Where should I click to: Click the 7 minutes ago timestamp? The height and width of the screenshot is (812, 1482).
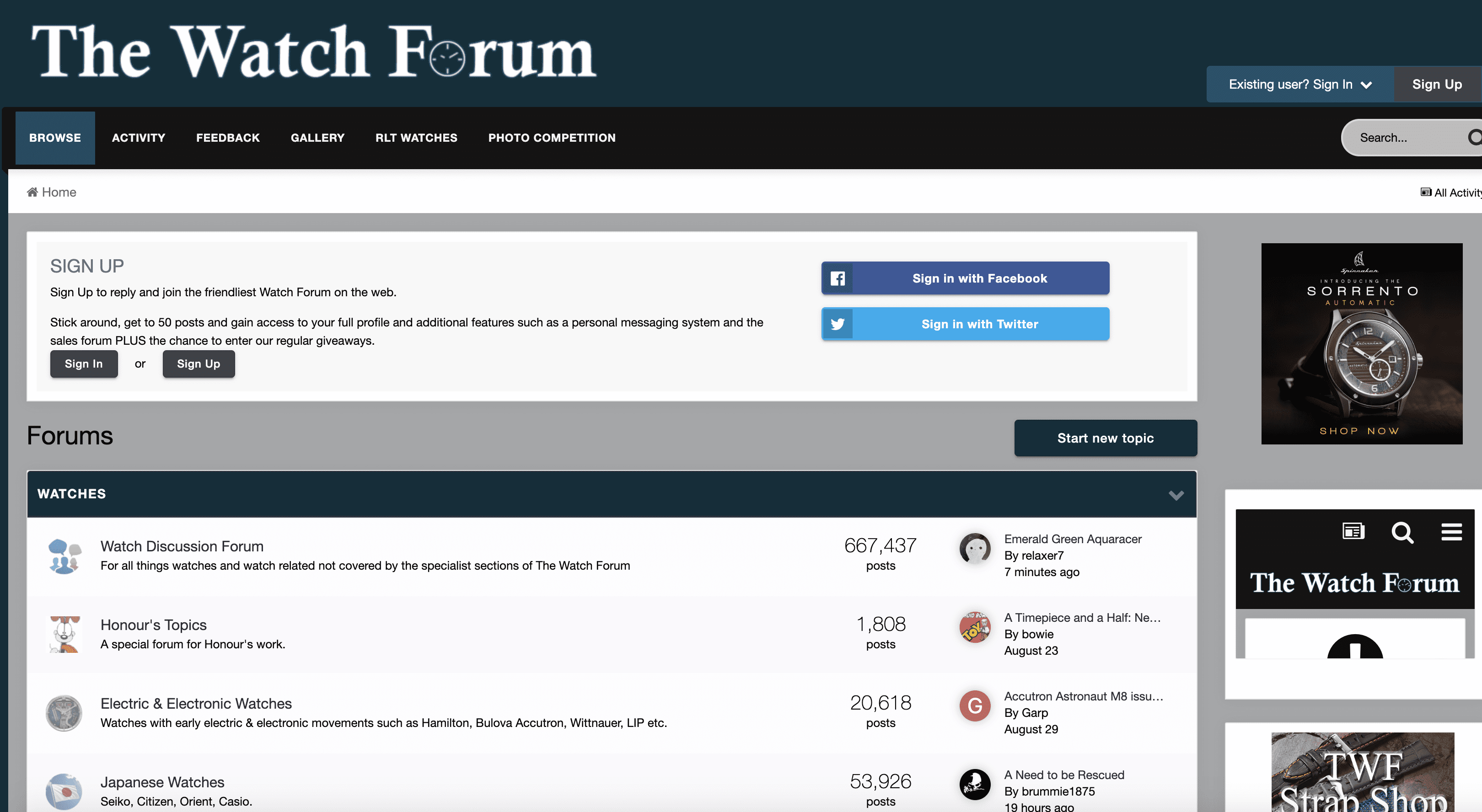1042,572
